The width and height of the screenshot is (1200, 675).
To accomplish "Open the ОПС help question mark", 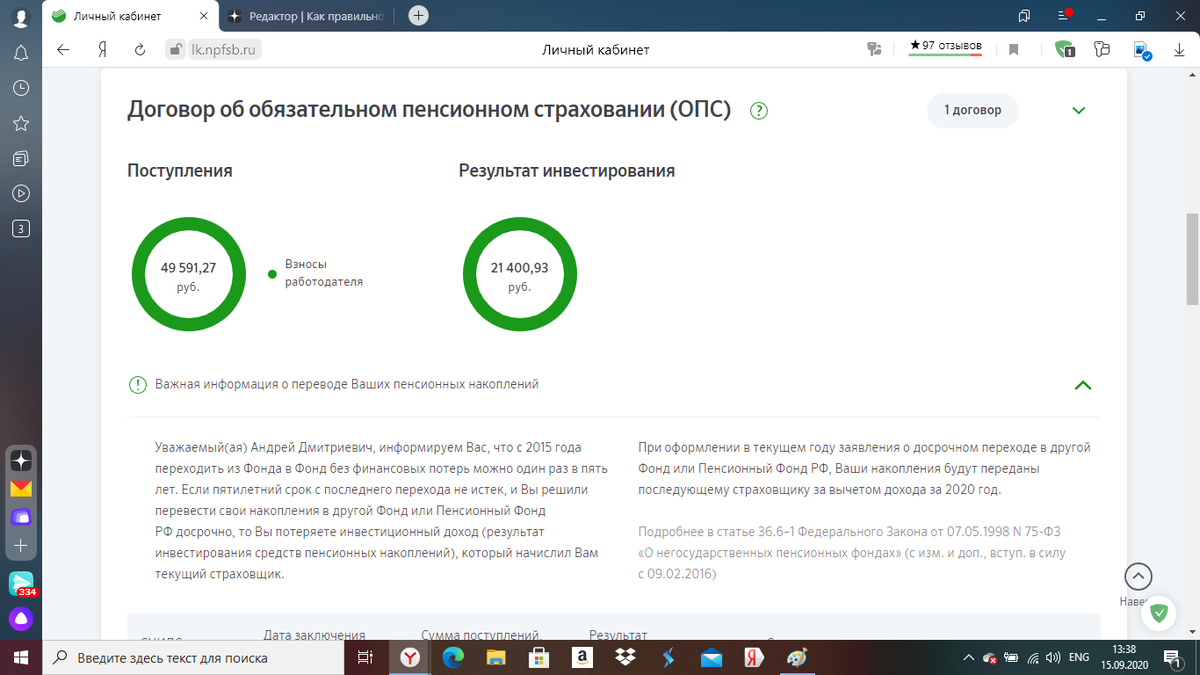I will [x=759, y=111].
